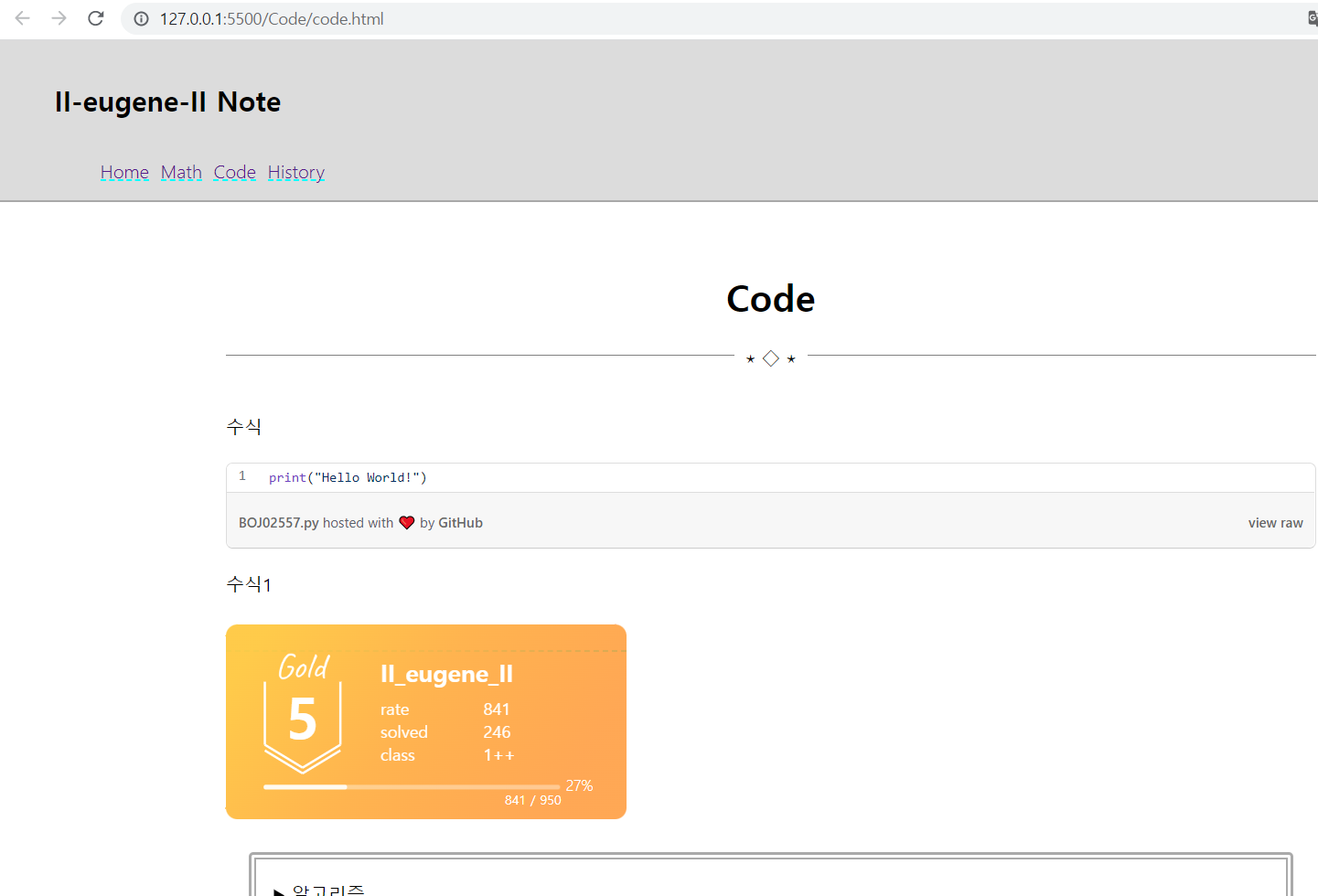
Task: Click the translate icon in address bar
Action: coord(1313,18)
